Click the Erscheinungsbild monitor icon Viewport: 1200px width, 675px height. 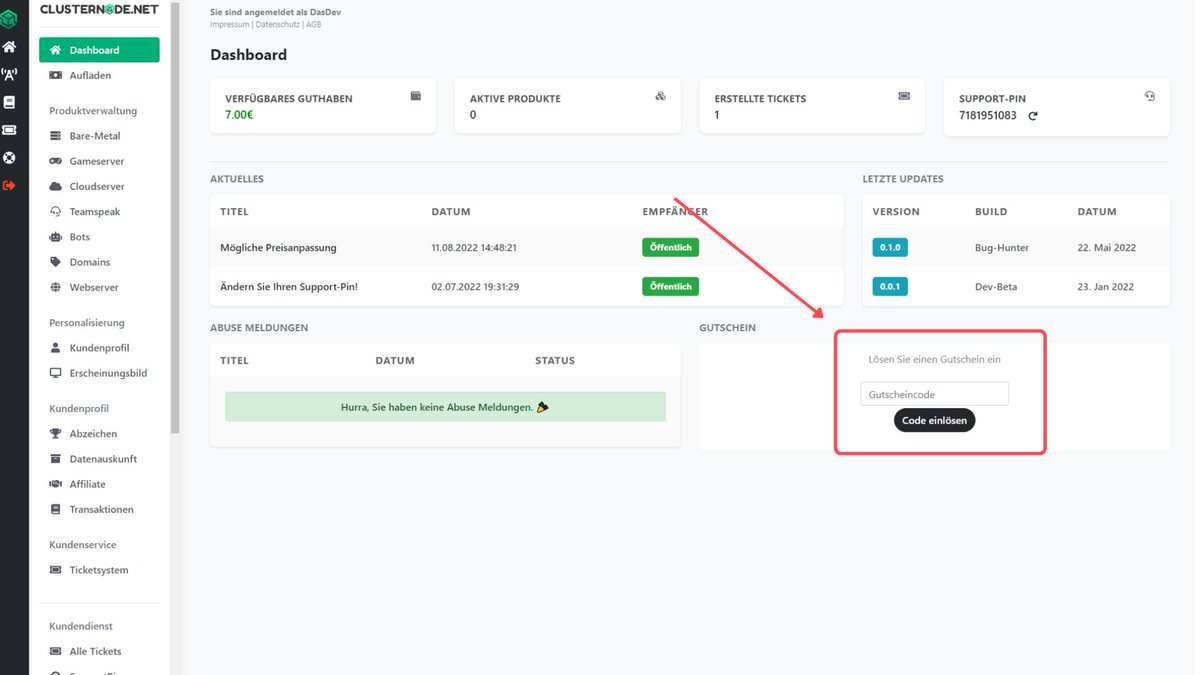tap(56, 373)
